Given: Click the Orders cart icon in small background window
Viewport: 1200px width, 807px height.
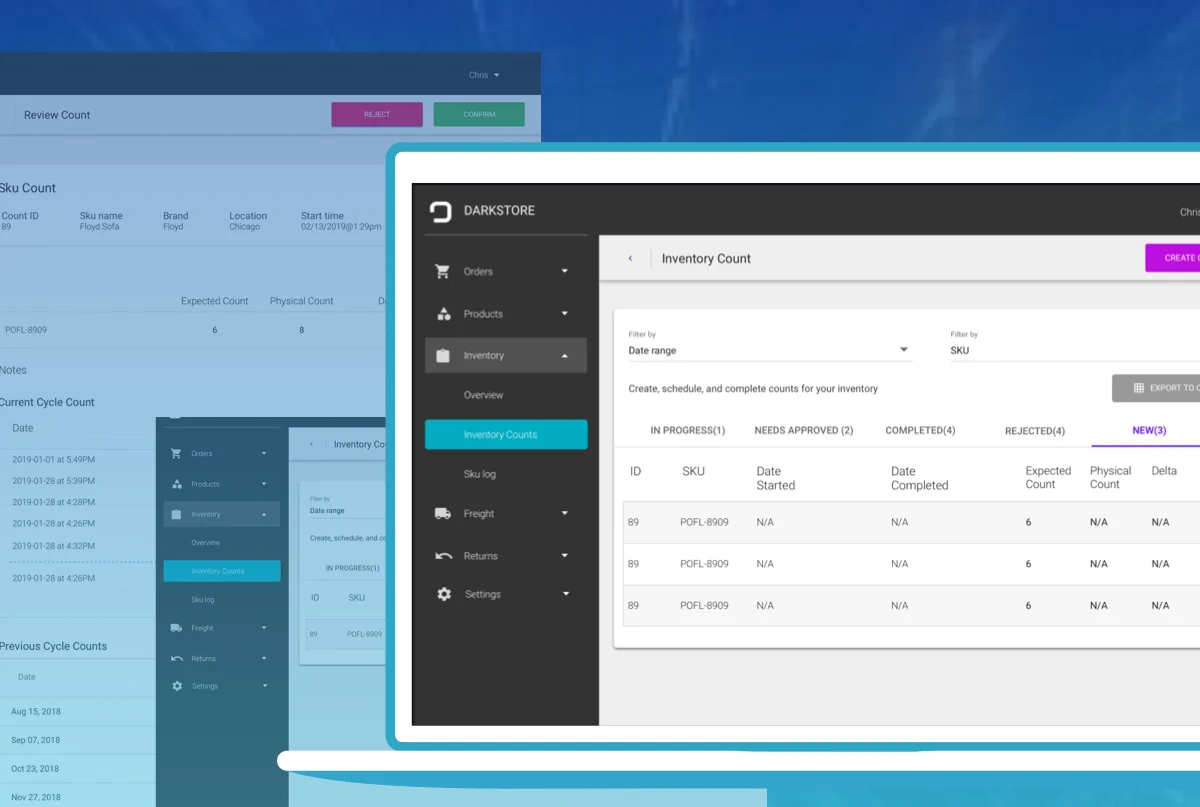Looking at the screenshot, I should [176, 453].
